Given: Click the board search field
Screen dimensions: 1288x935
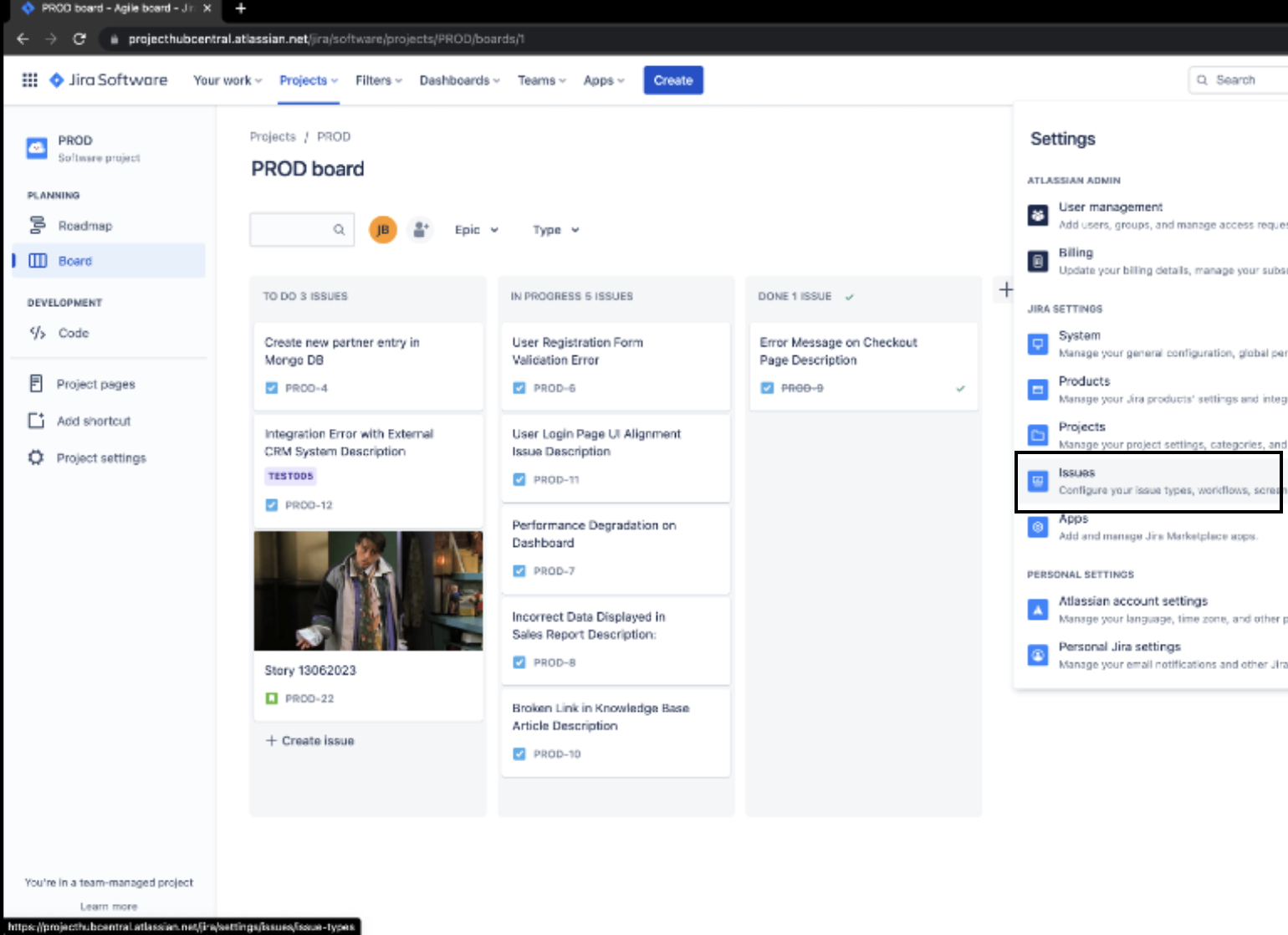Looking at the screenshot, I should 302,230.
